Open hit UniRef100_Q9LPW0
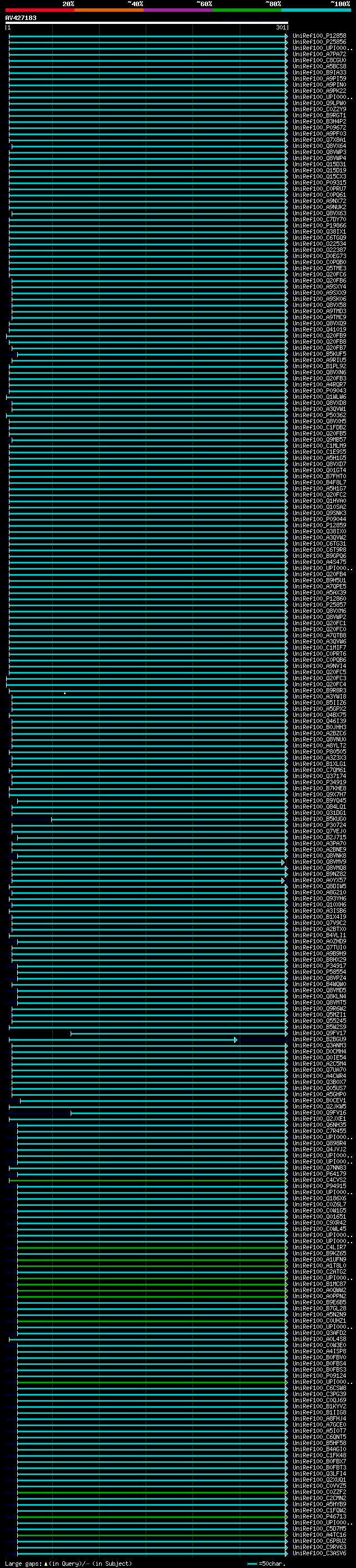Viewport: 356px width, 1568px height. tap(319, 103)
